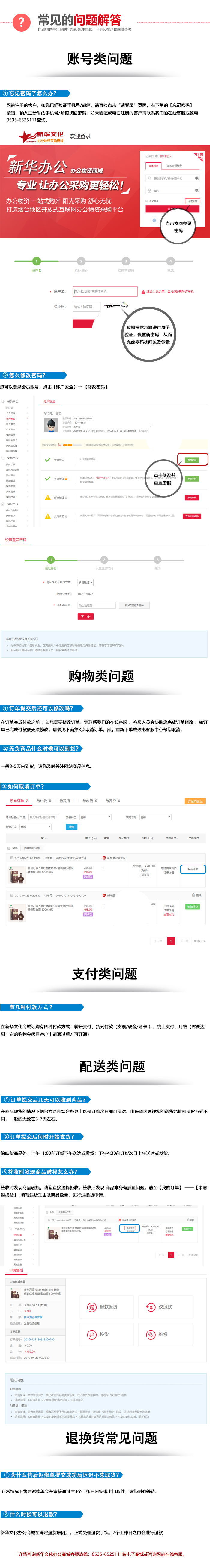The width and height of the screenshot is (210, 1568).
Task: Open the 手机验证 verification method dropdown
Action: (85, 583)
